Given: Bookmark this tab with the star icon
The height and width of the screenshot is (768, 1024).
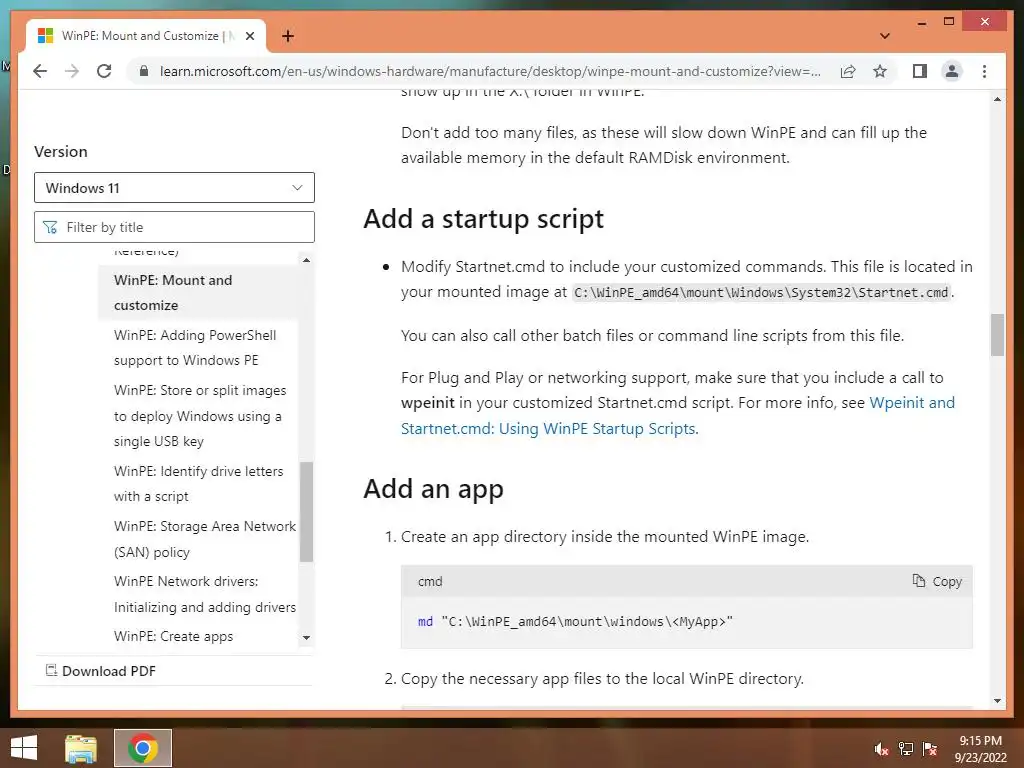Looking at the screenshot, I should coord(880,71).
